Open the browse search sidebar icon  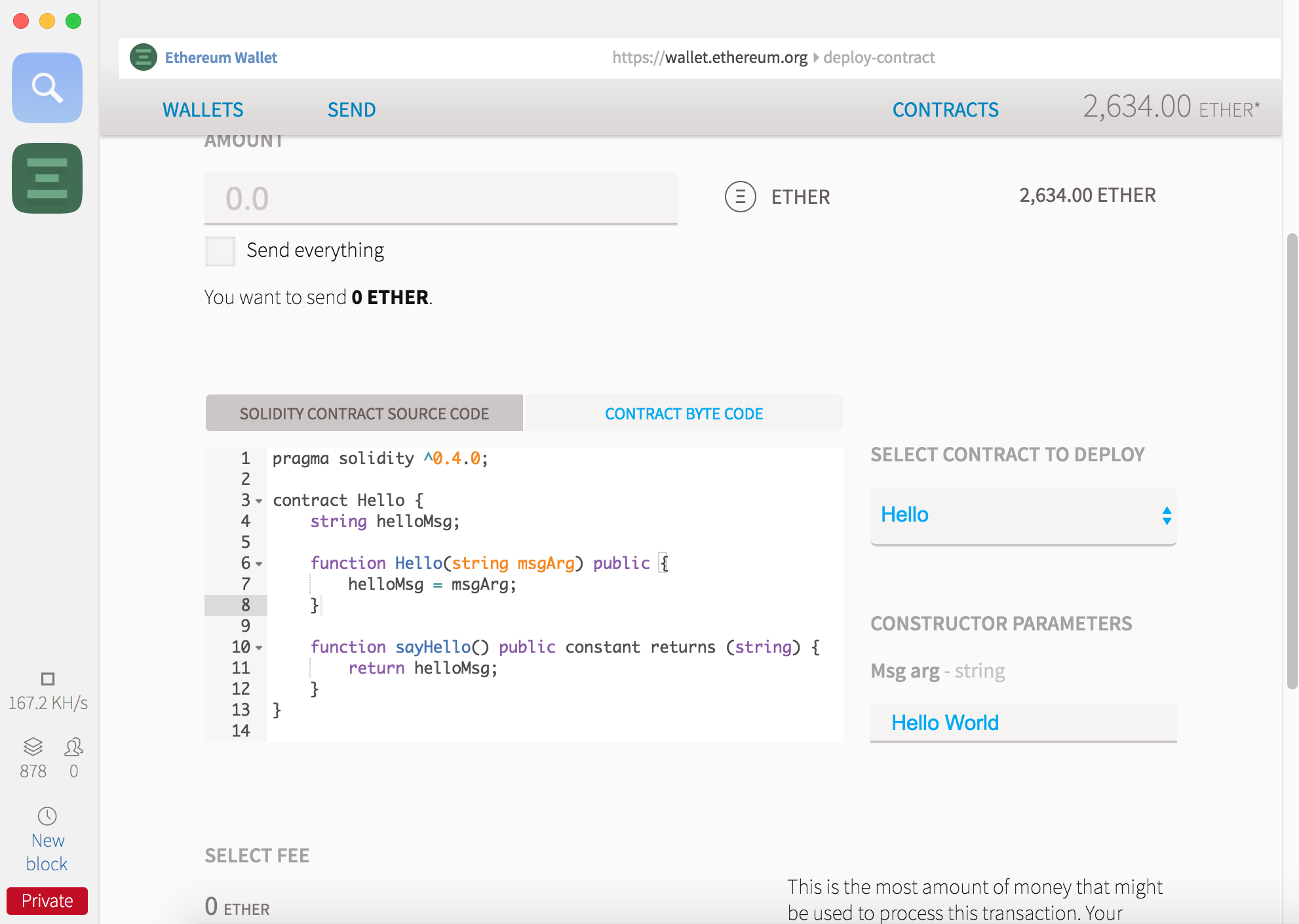click(x=47, y=88)
